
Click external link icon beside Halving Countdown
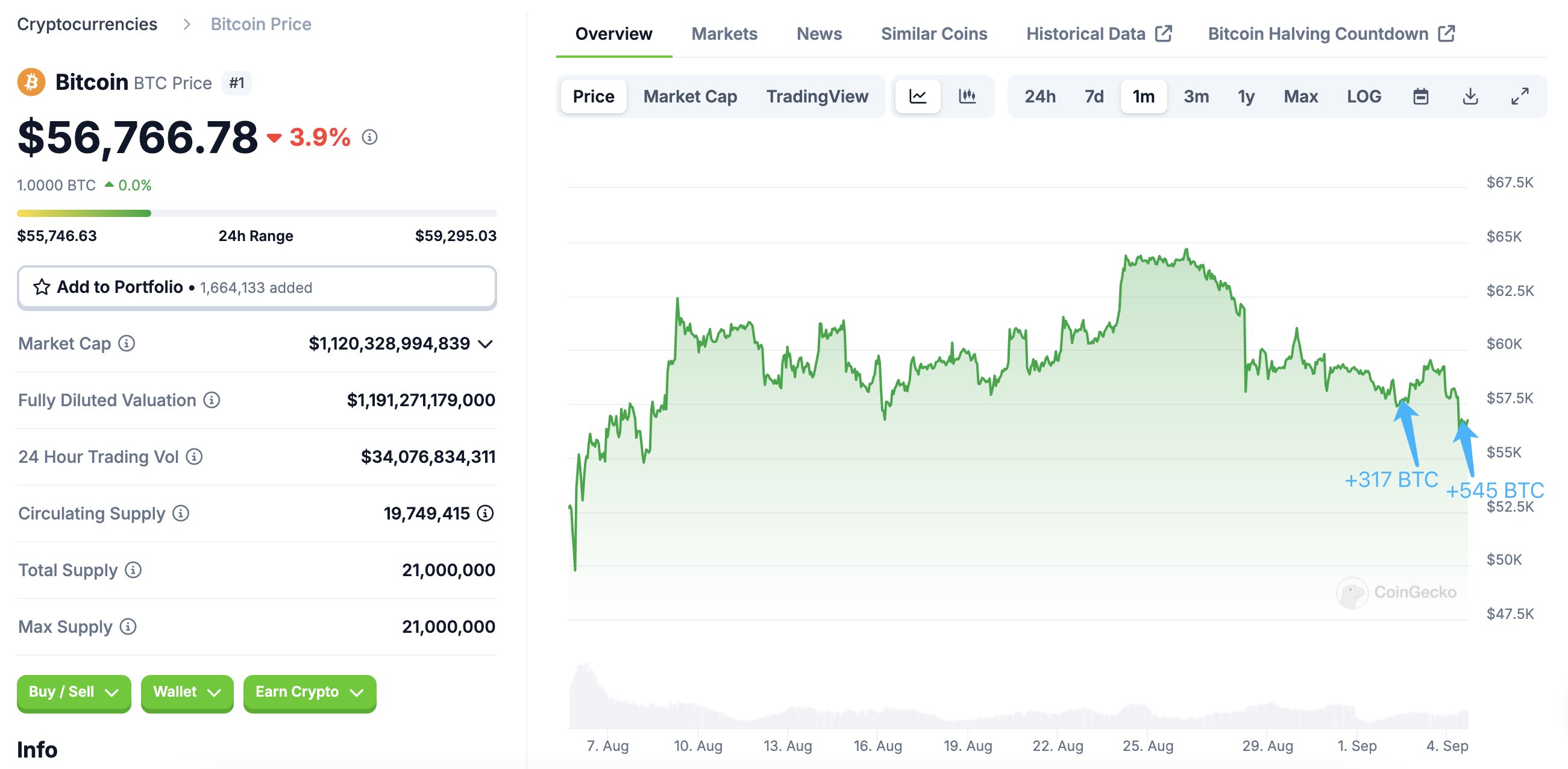tap(1446, 34)
